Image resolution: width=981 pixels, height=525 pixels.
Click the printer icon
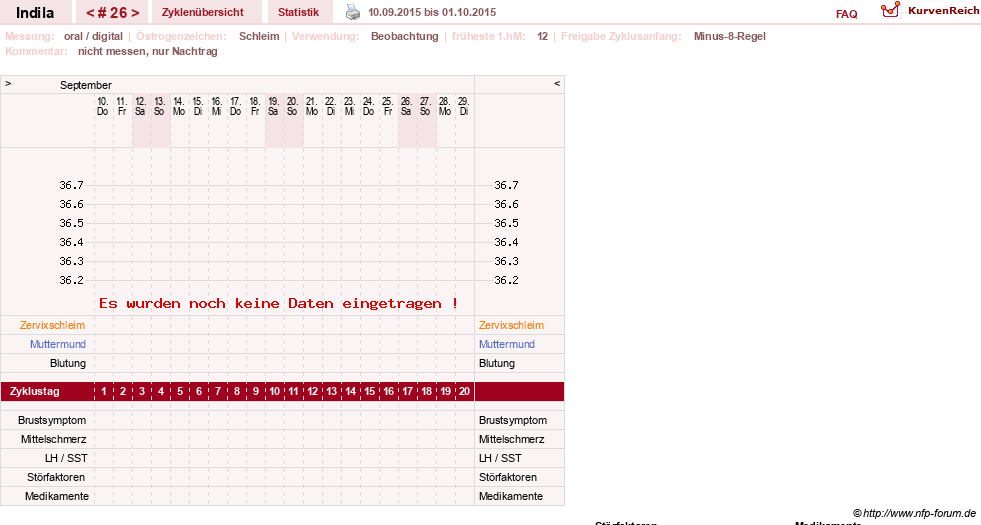pos(353,13)
